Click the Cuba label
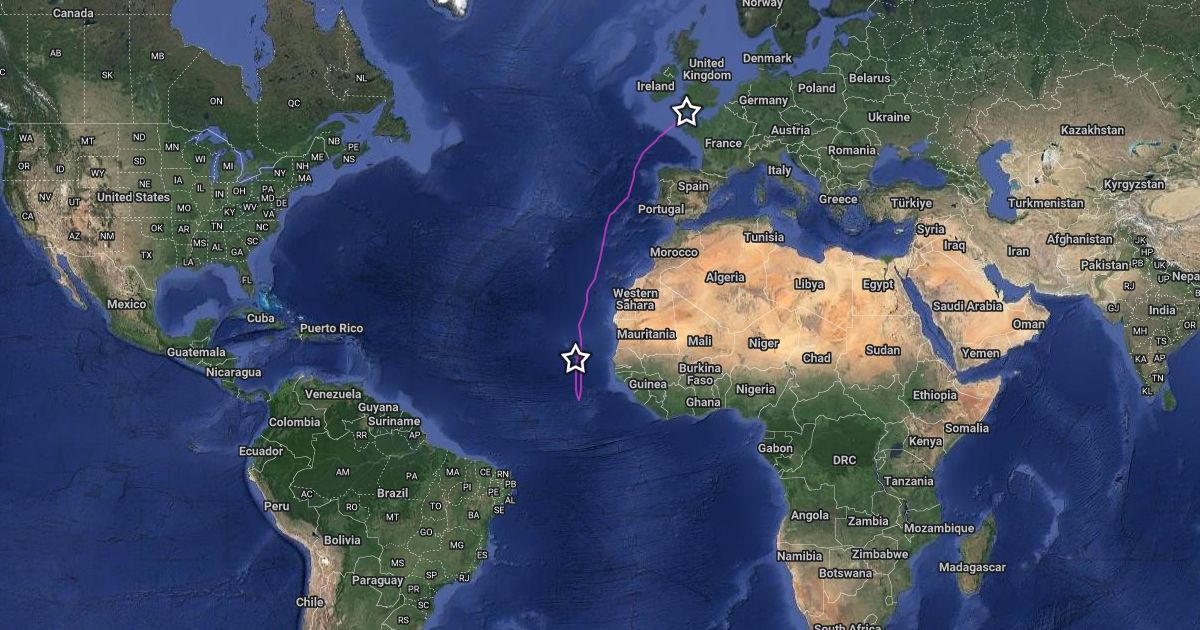This screenshot has width=1200, height=630. [x=260, y=318]
